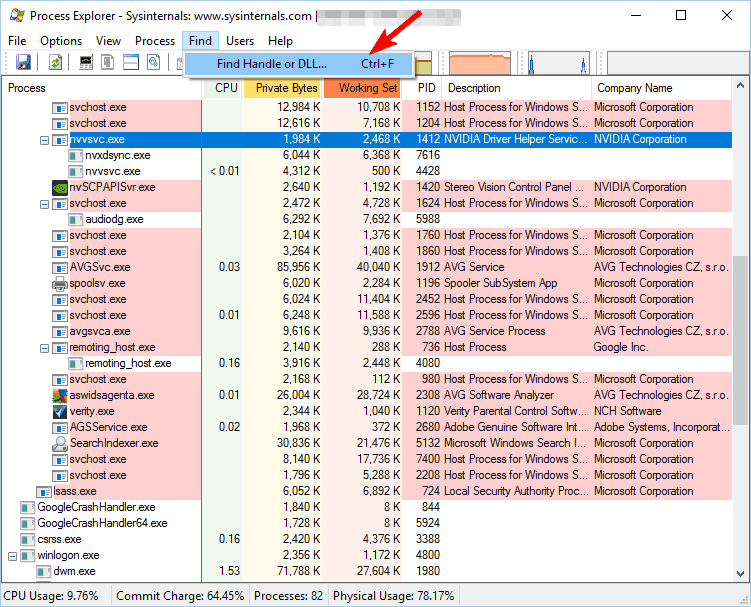The image size is (751, 607).
Task: Click the Save toolbar icon
Action: [x=23, y=62]
